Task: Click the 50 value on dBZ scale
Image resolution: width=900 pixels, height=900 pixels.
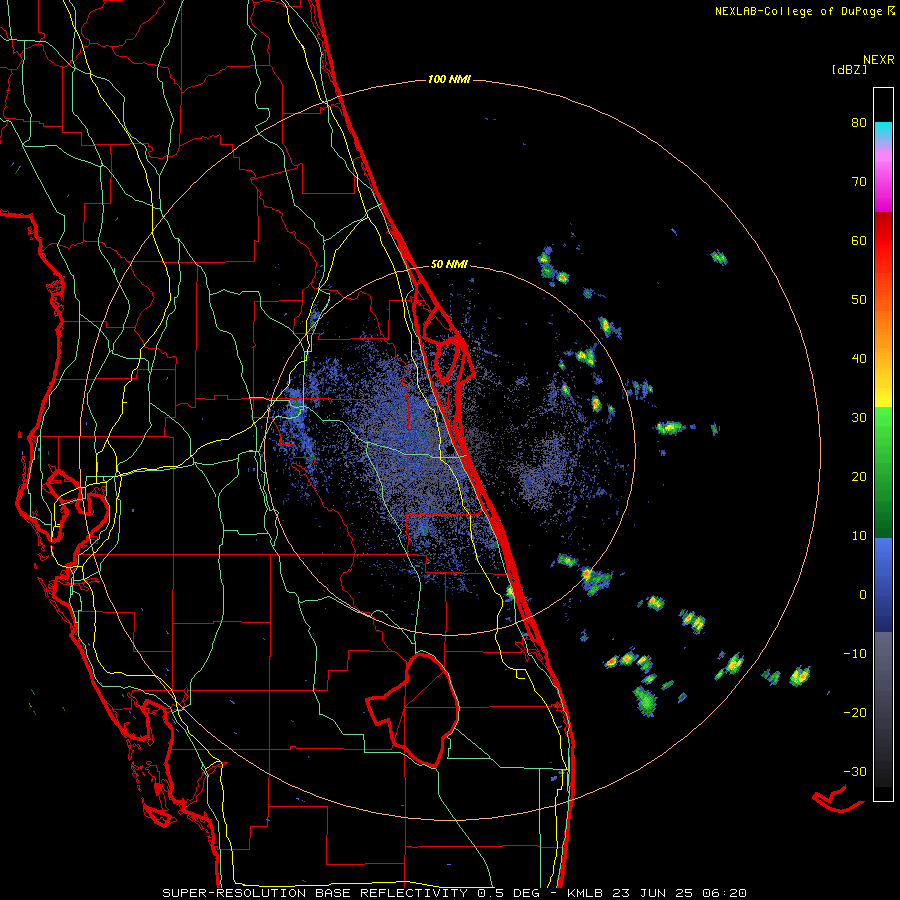Action: pos(859,300)
